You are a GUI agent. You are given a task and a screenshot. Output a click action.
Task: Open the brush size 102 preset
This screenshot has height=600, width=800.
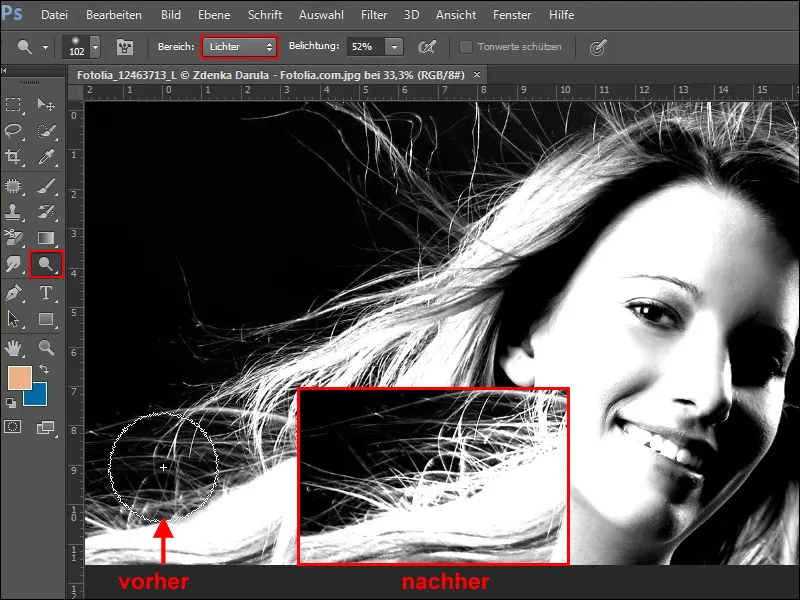tap(77, 47)
